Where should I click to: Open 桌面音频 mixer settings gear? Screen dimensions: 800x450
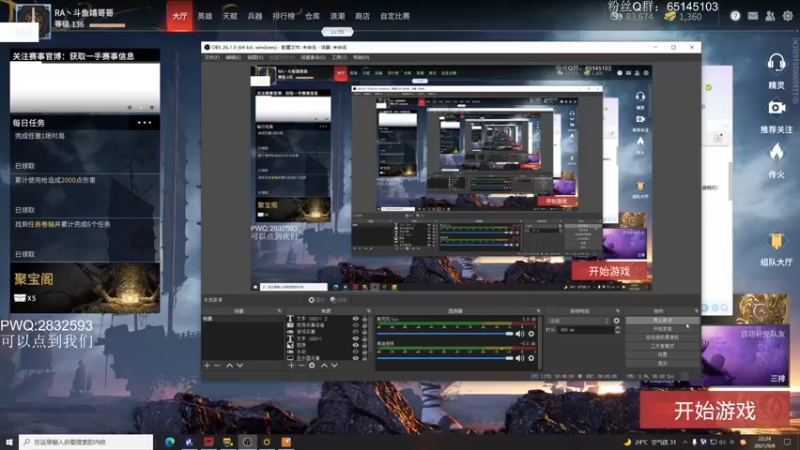tap(531, 358)
